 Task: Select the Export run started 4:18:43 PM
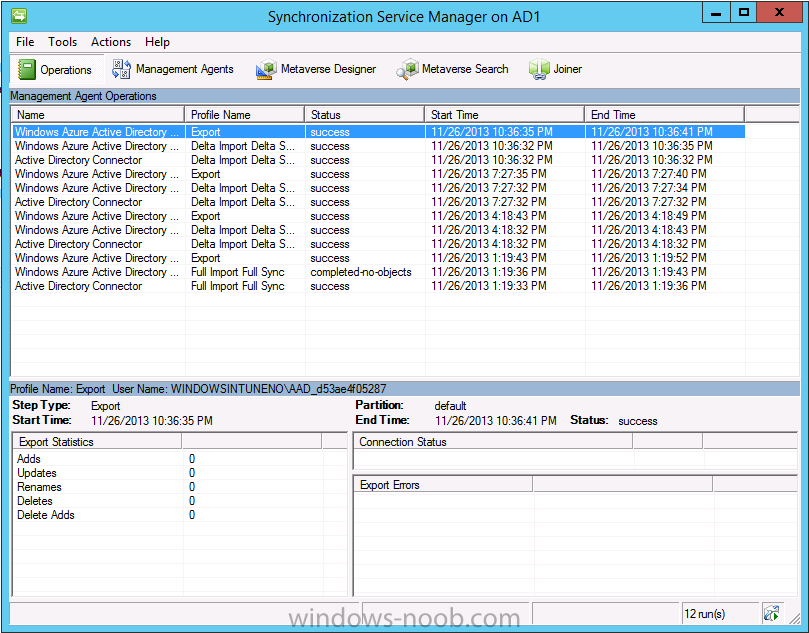pos(379,216)
